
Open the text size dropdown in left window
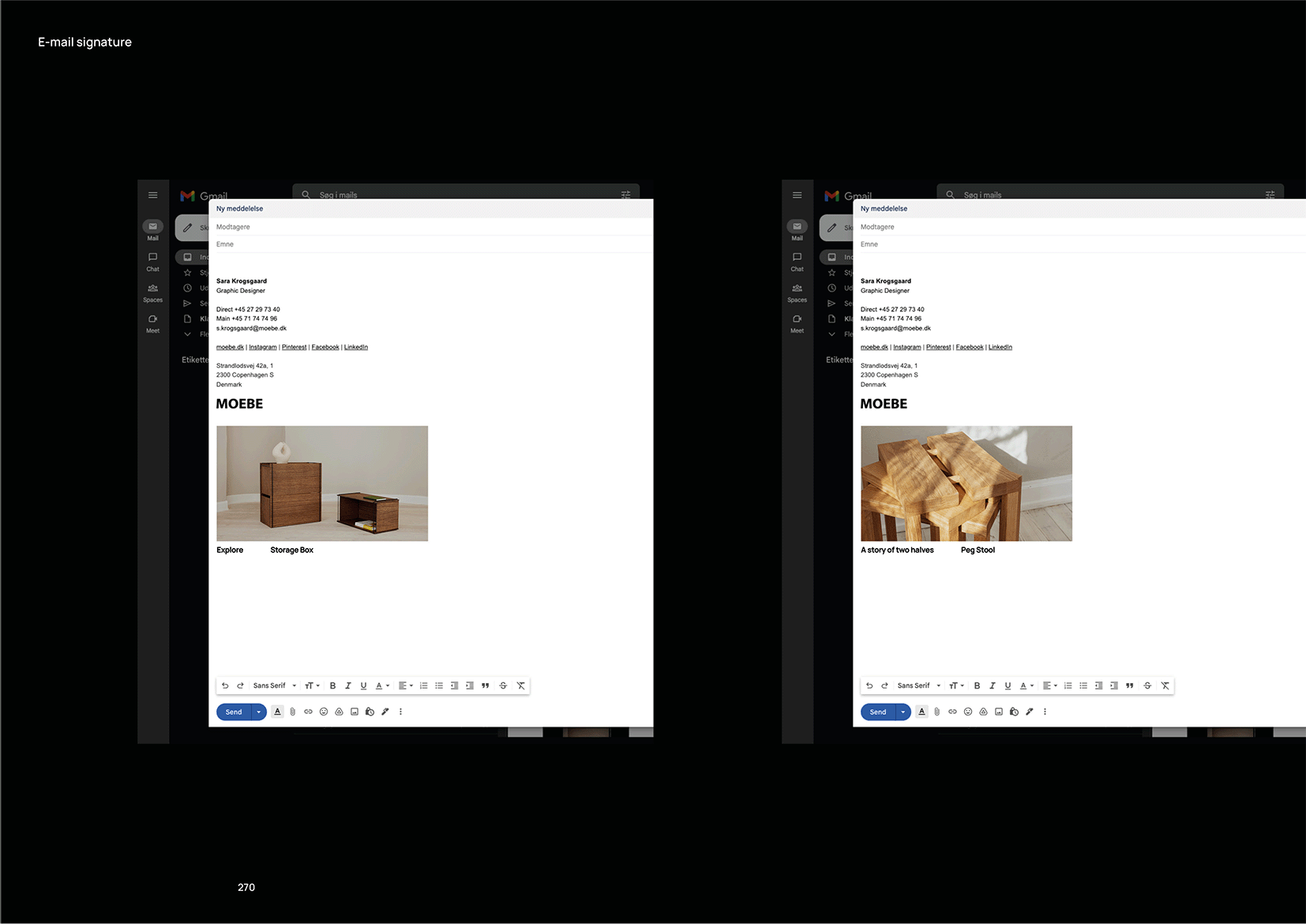[312, 685]
